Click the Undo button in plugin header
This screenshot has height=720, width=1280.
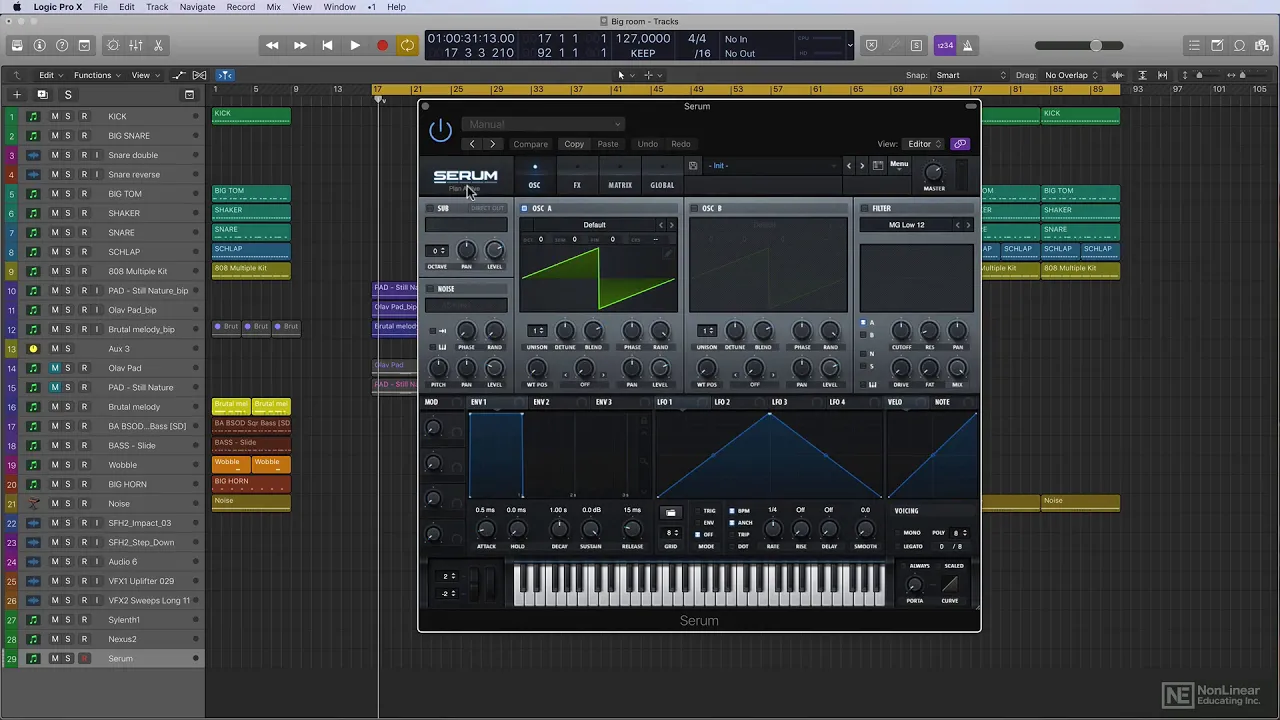pyautogui.click(x=647, y=144)
